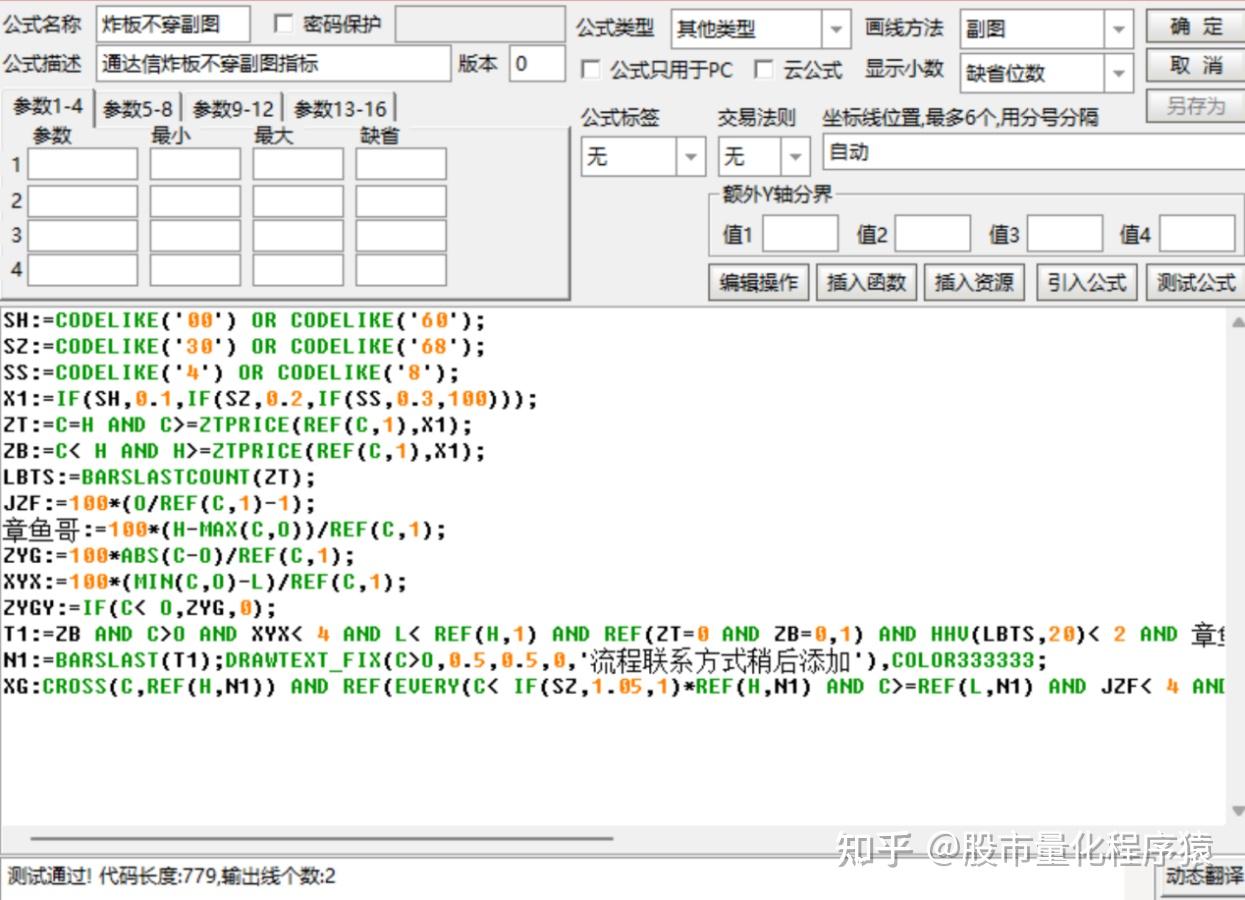Click the 插入资源 button

pos(974,283)
